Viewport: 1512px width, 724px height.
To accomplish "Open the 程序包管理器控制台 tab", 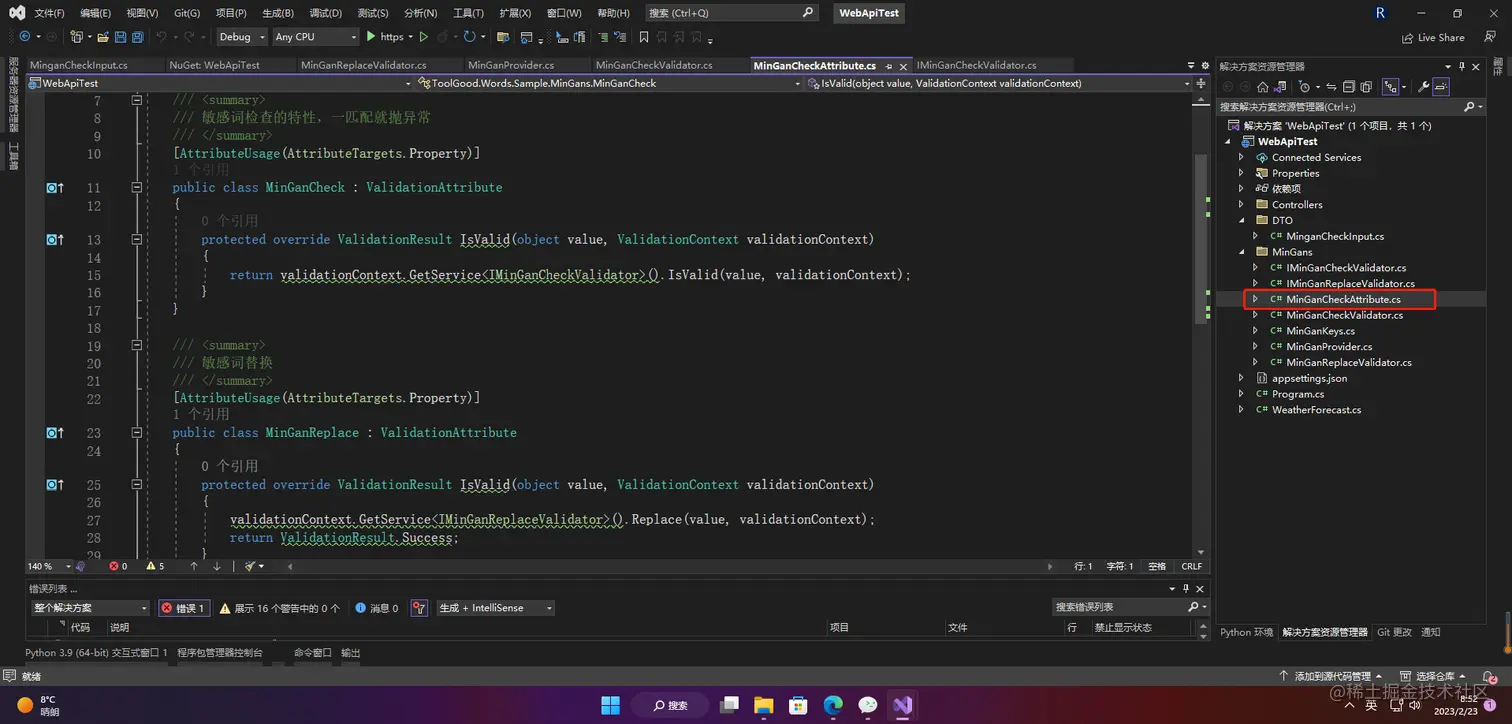I will pos(219,652).
